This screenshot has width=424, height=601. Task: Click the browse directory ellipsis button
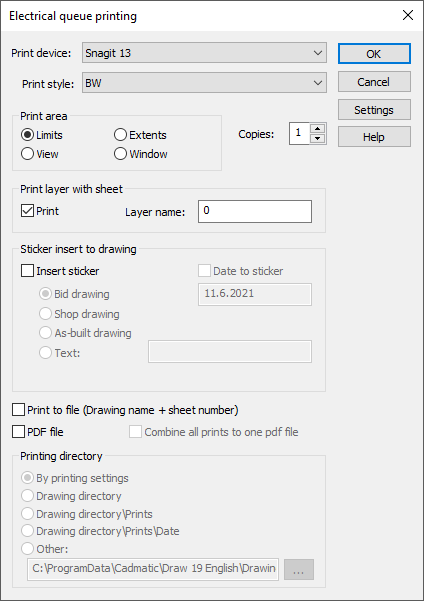(x=299, y=570)
